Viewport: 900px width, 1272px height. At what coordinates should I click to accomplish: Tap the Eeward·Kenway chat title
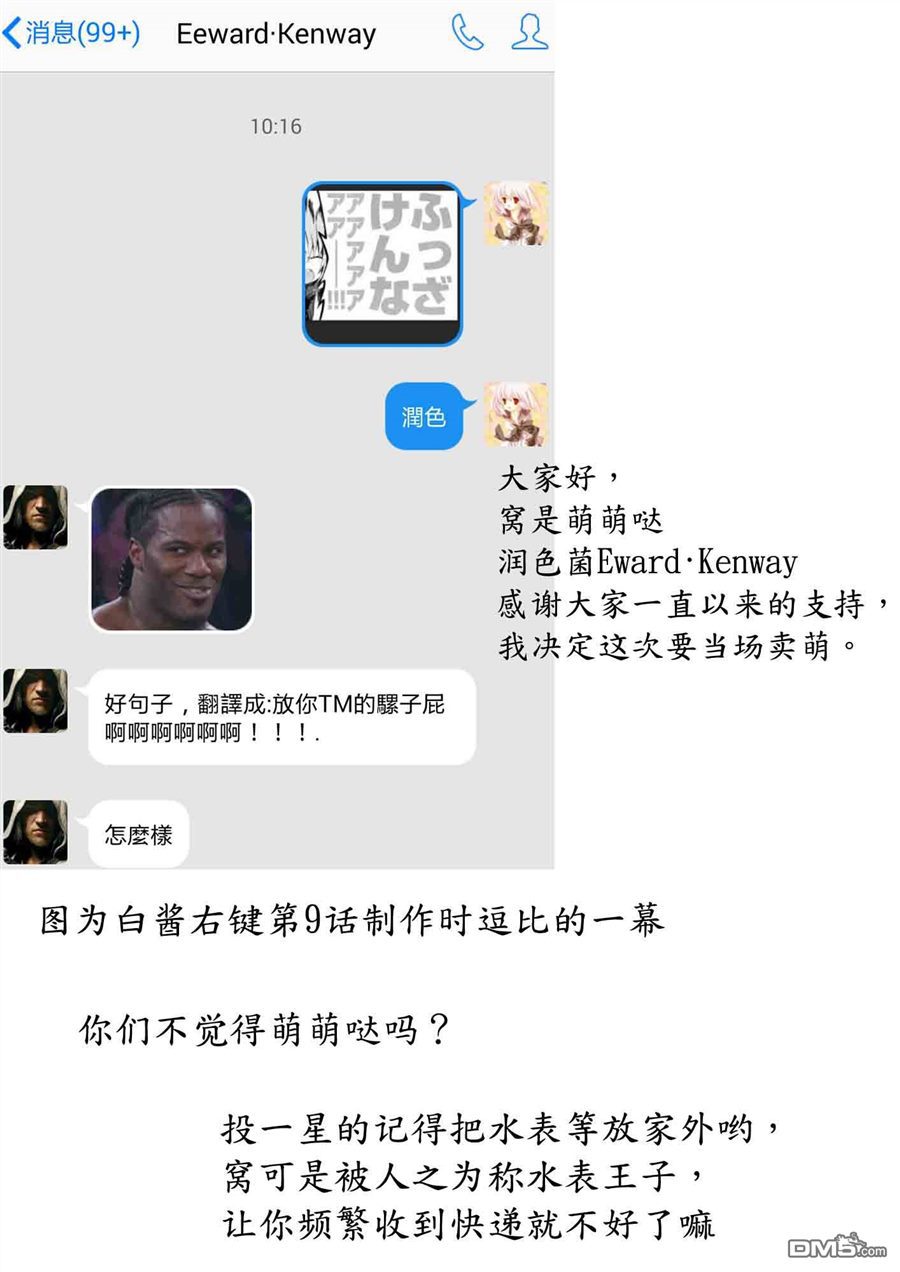click(x=276, y=34)
